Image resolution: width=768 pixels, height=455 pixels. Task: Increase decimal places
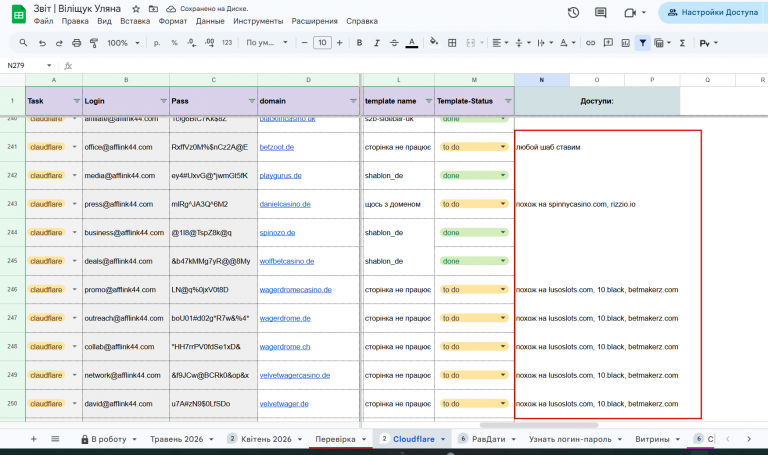pos(209,43)
